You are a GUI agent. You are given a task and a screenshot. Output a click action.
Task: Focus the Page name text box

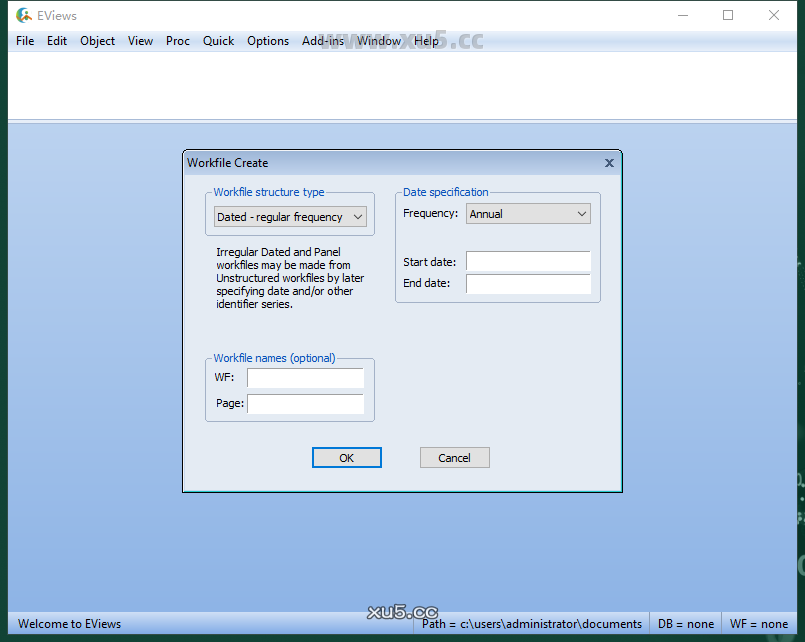[305, 404]
